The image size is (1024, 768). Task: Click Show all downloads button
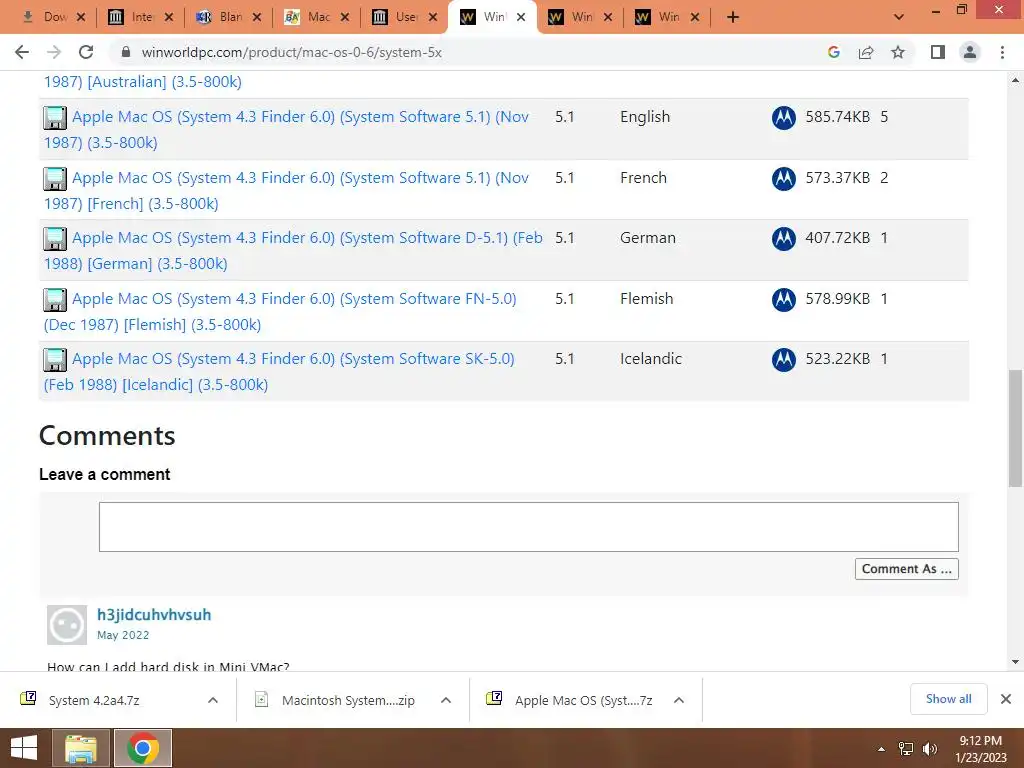coord(948,699)
